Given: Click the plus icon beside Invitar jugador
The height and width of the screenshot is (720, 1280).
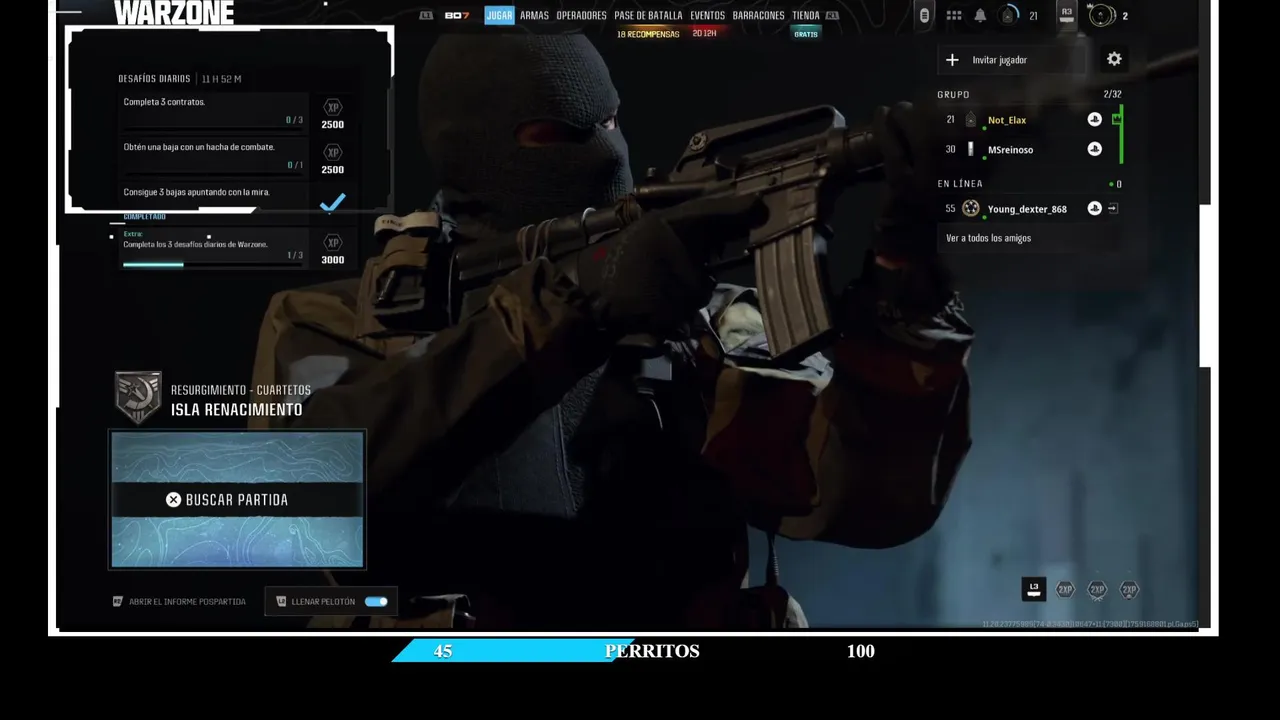Looking at the screenshot, I should coord(952,60).
